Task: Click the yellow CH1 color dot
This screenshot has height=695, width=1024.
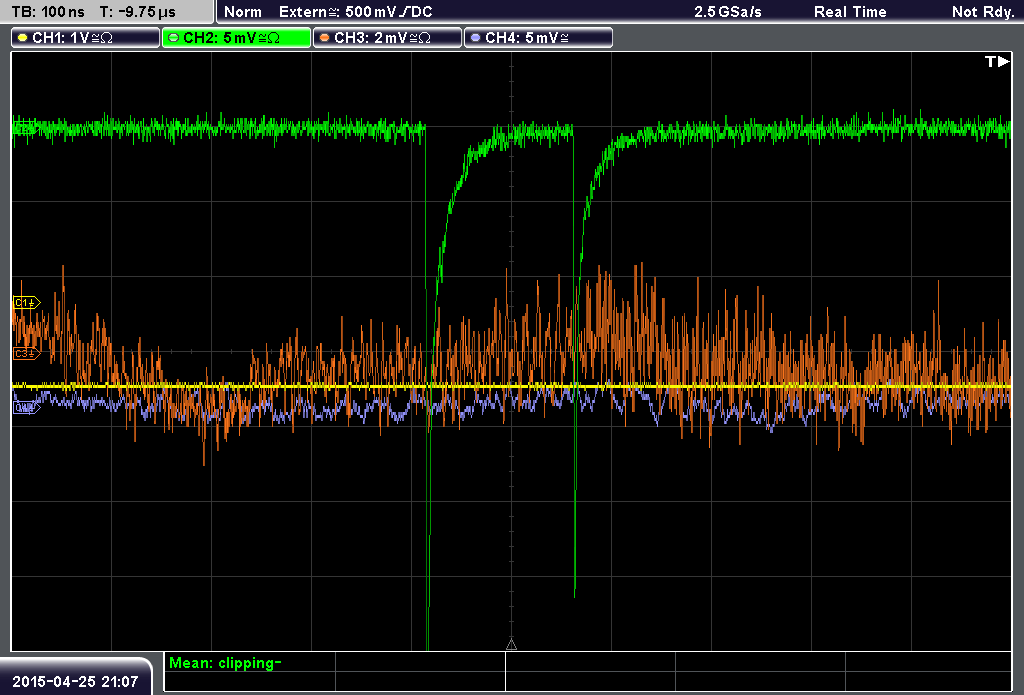Action: click(23, 38)
